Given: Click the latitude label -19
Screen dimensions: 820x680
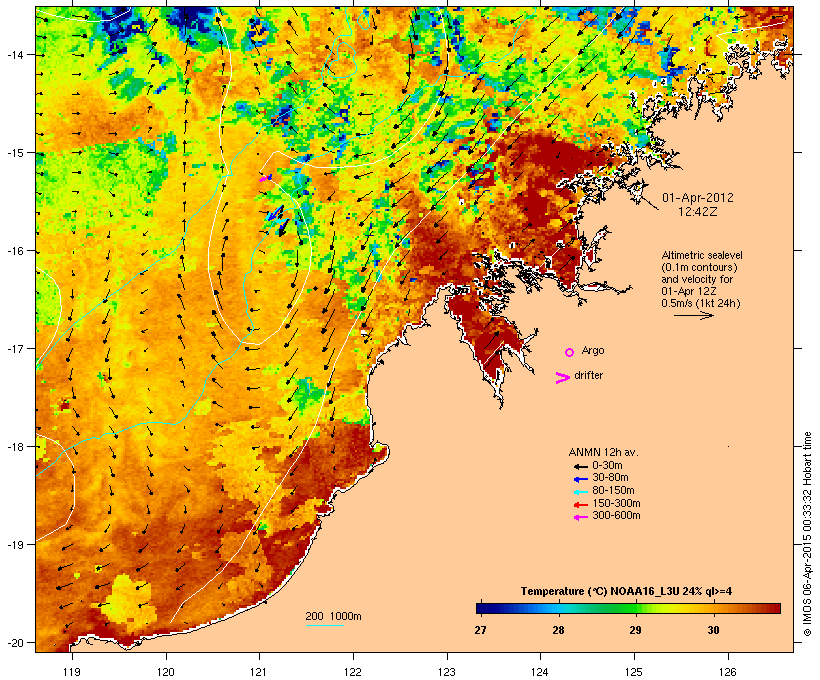Looking at the screenshot, I should [14, 545].
